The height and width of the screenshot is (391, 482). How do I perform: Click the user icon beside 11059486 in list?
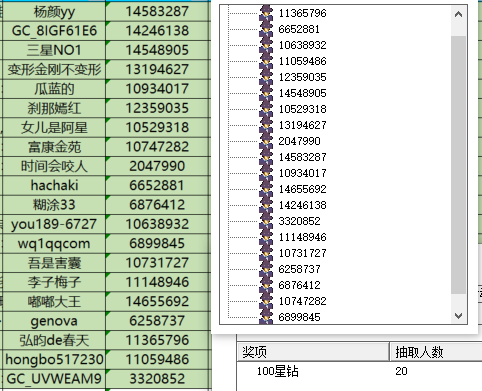pyautogui.click(x=266, y=61)
